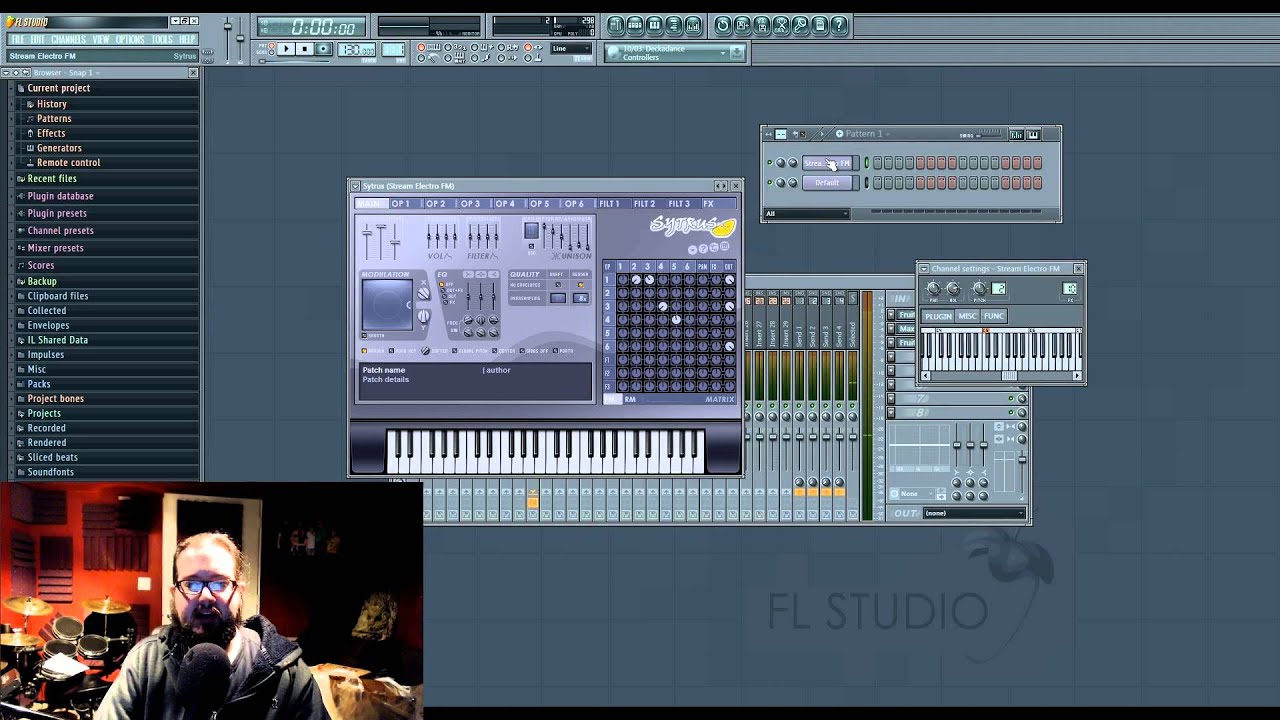Mute Default channel green LED
Screen dimensions: 1280x720
point(769,183)
